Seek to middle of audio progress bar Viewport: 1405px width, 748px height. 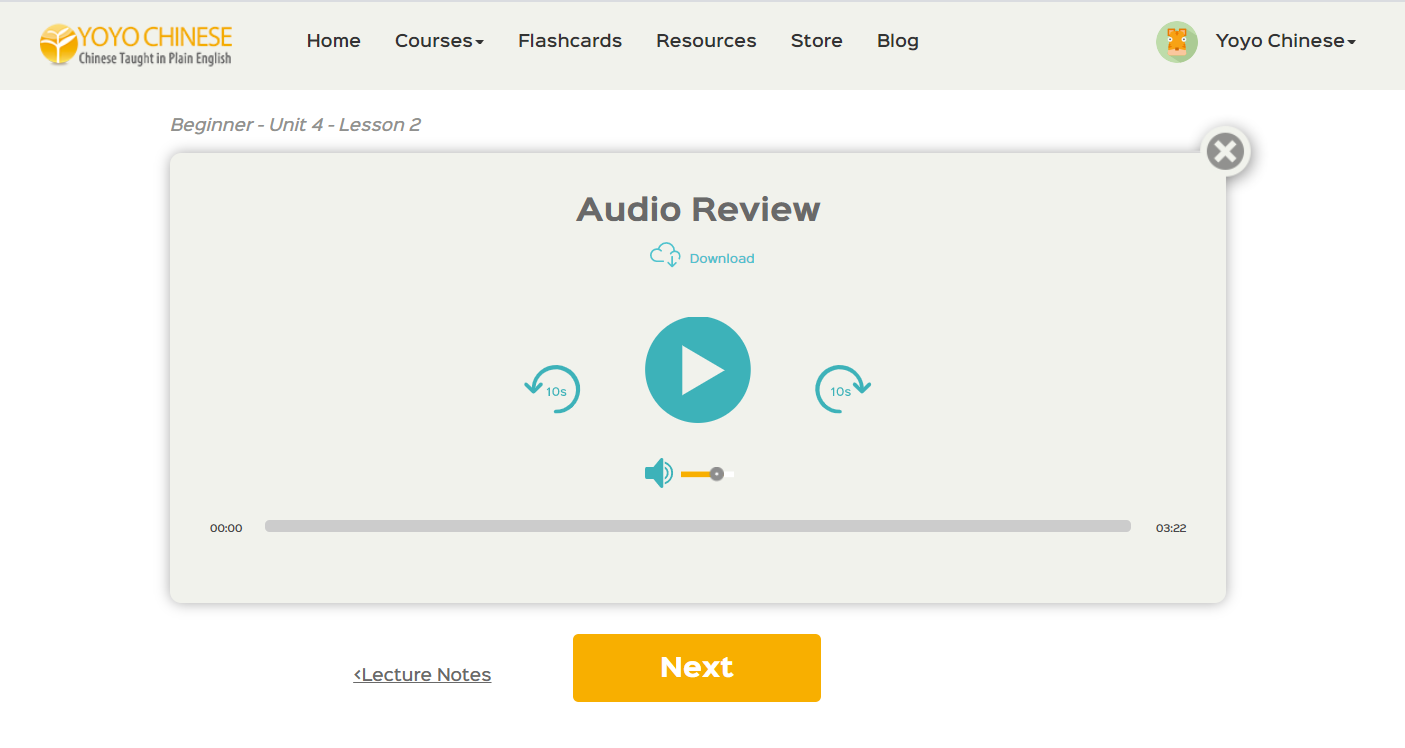tap(698, 526)
